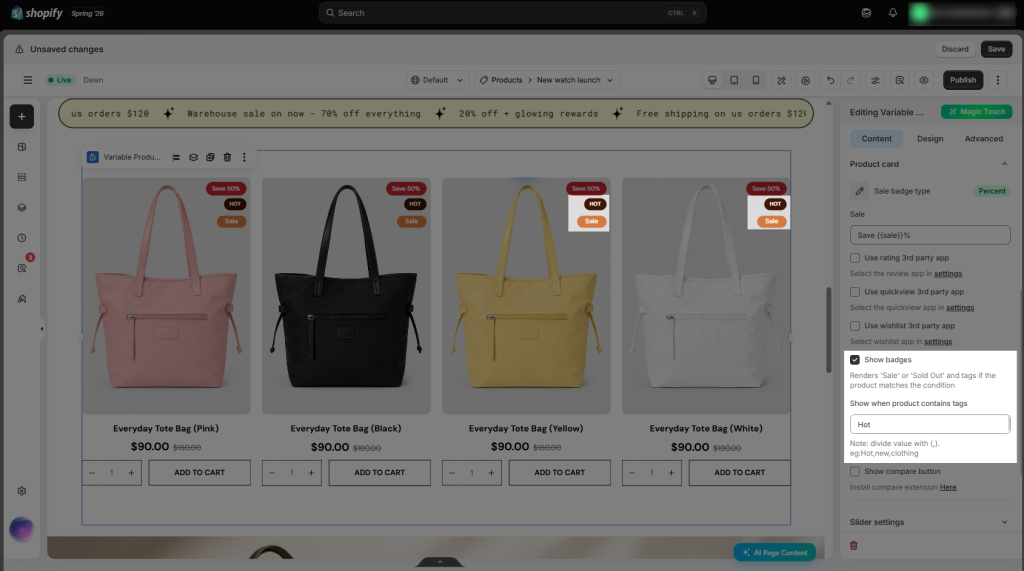Edit the Sale text field Save {{sale}}%

click(929, 235)
